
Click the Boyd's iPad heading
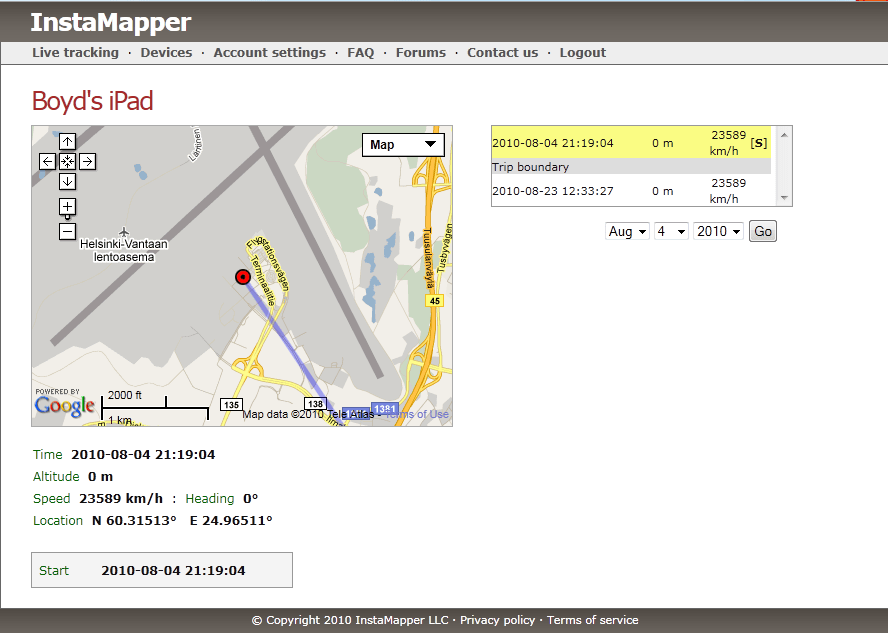[92, 101]
